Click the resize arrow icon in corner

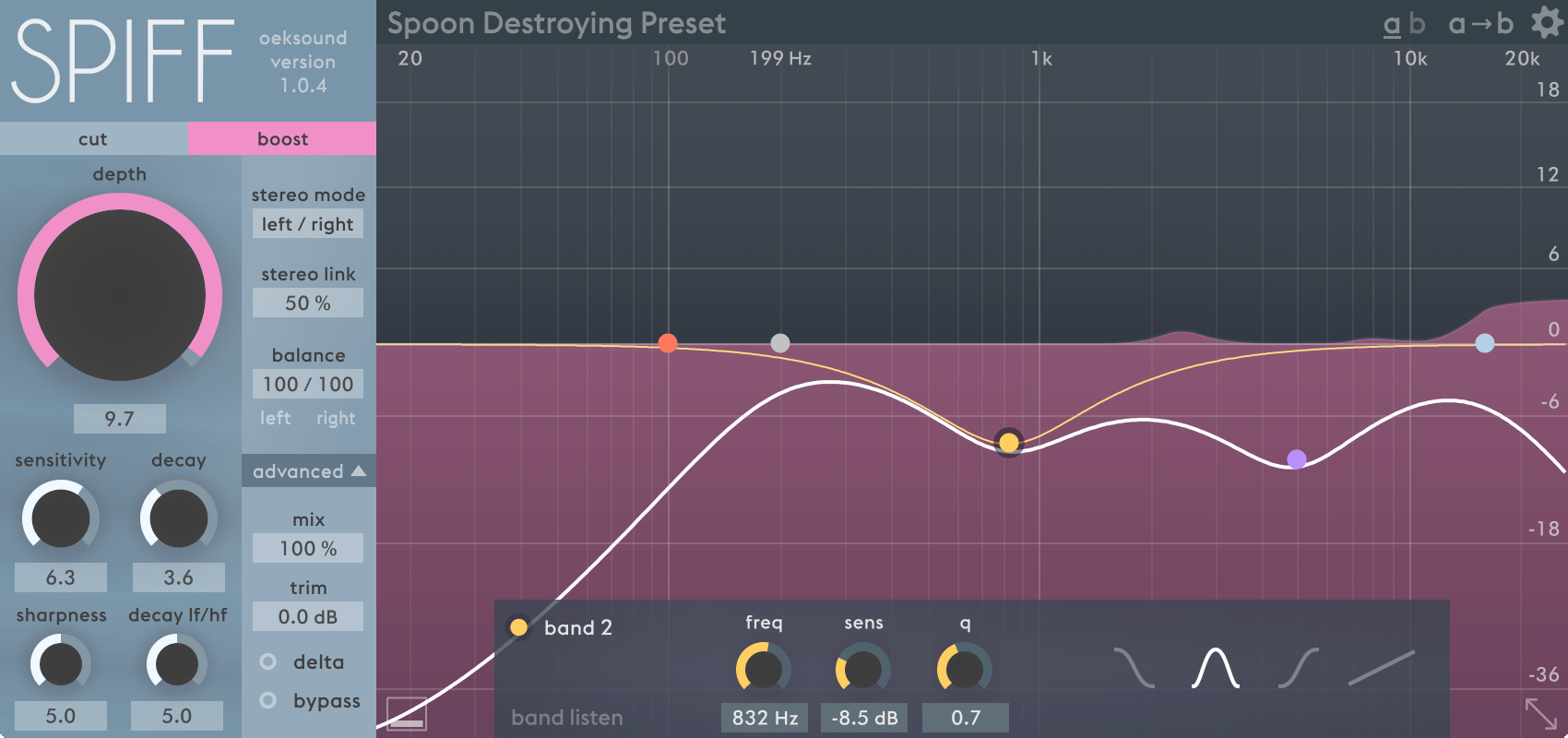(1540, 714)
